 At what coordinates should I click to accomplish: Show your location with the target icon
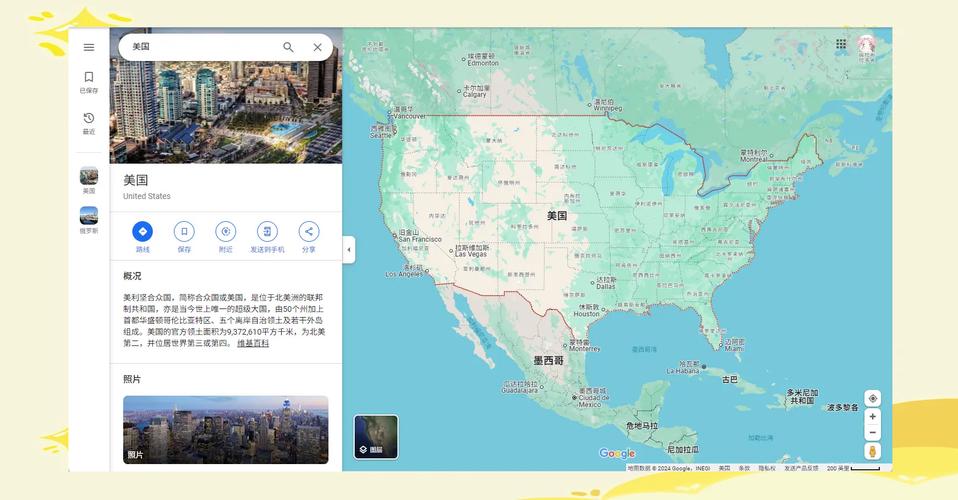tap(872, 399)
